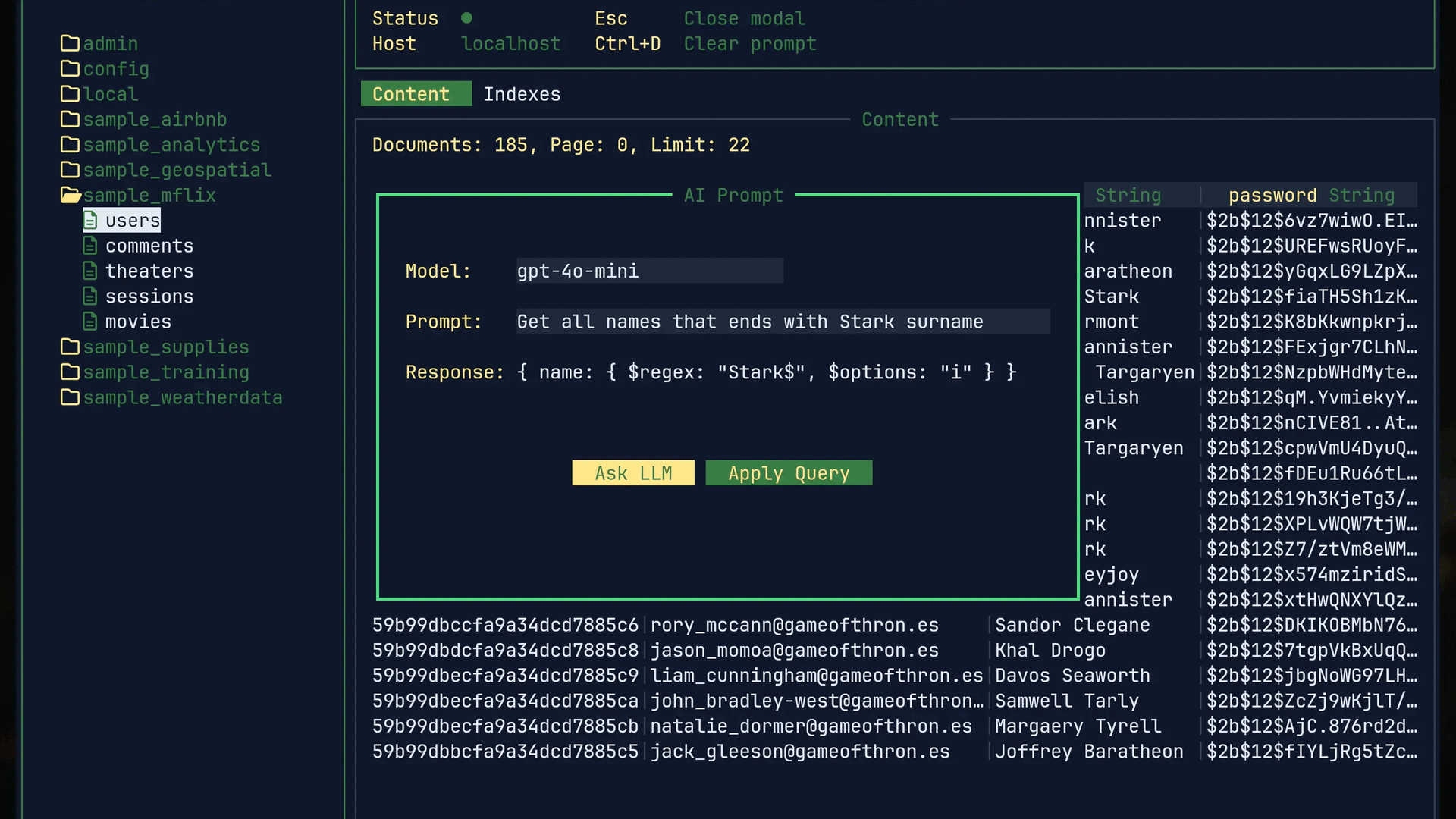Expand the local database
Image resolution: width=1456 pixels, height=819 pixels.
click(111, 94)
